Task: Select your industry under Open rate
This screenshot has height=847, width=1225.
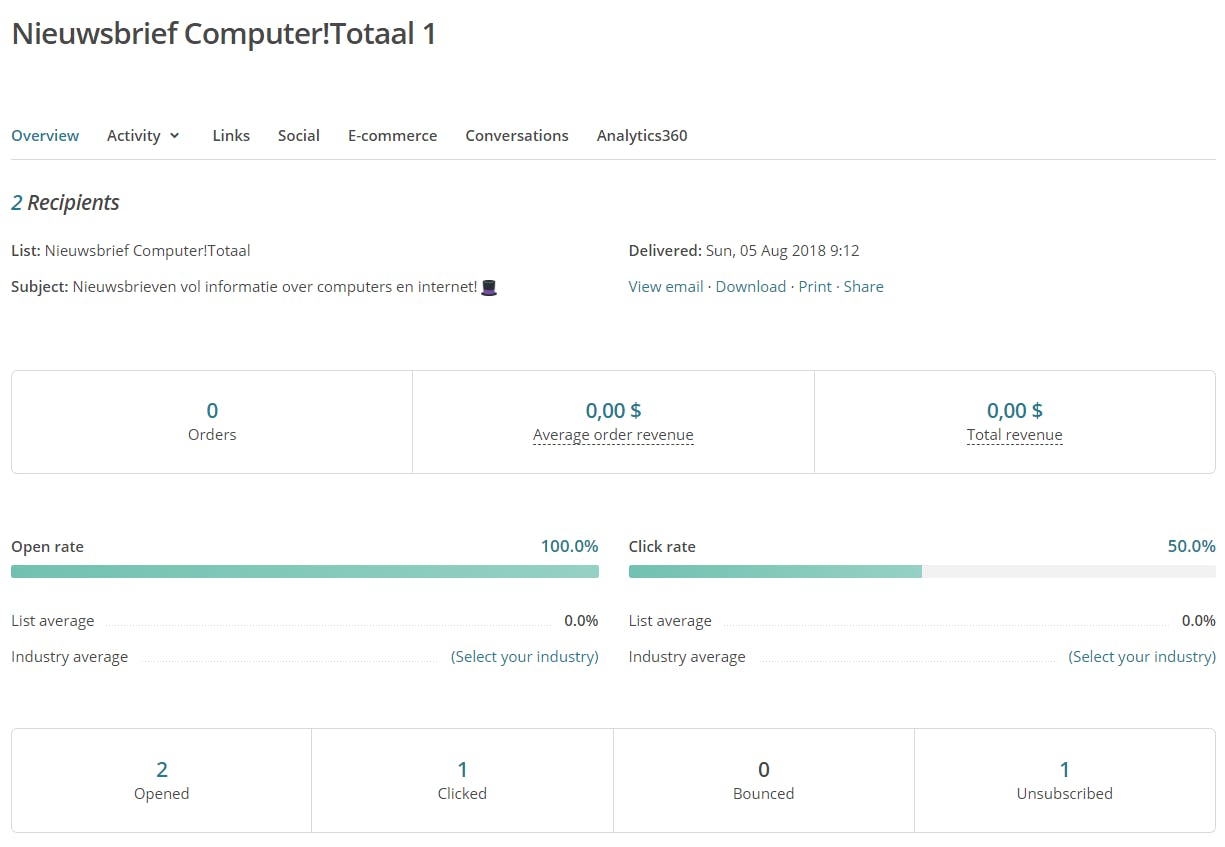Action: (x=525, y=657)
